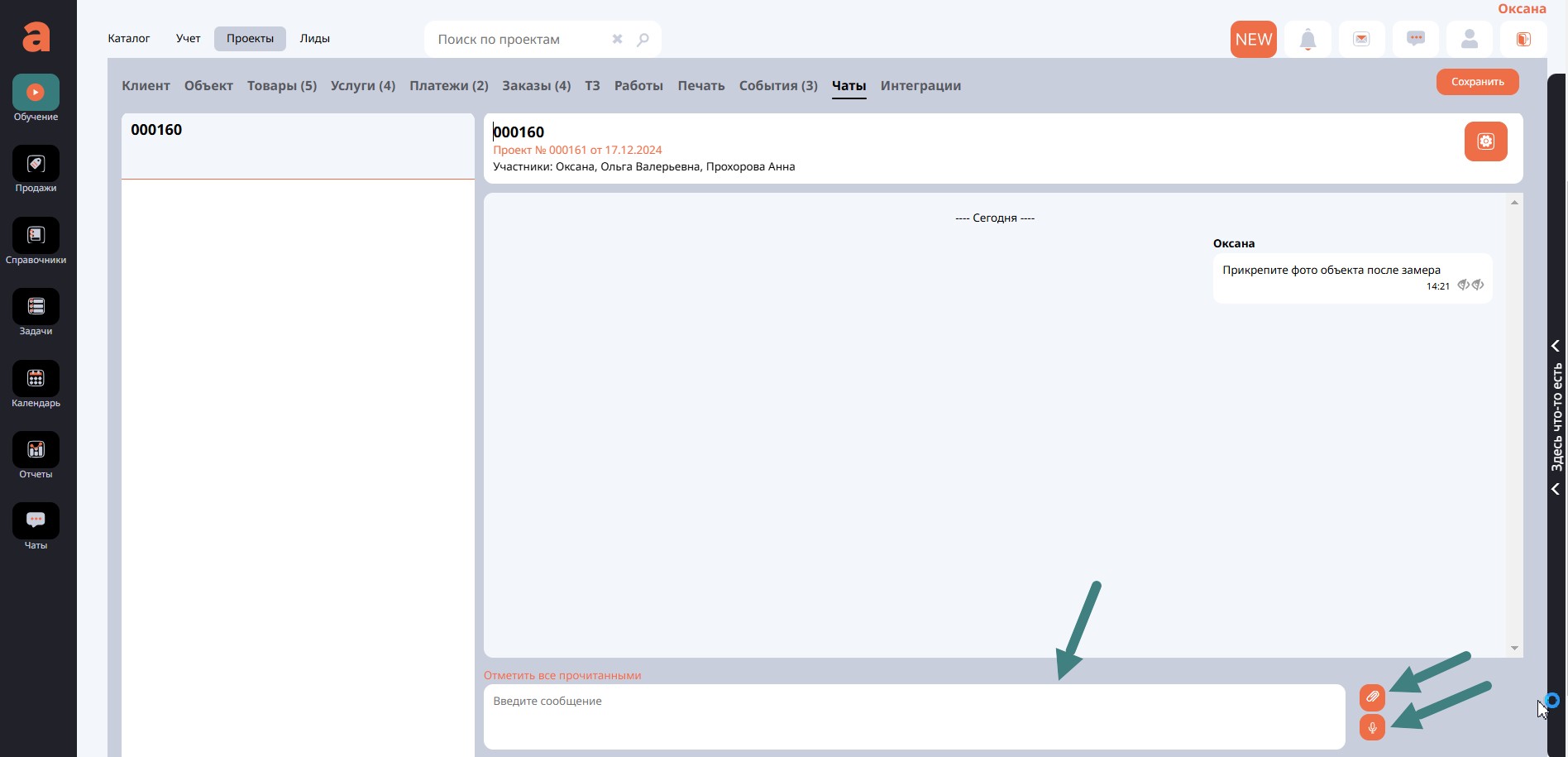1568x757 pixels.
Task: Open the Обучение training section
Action: [36, 93]
